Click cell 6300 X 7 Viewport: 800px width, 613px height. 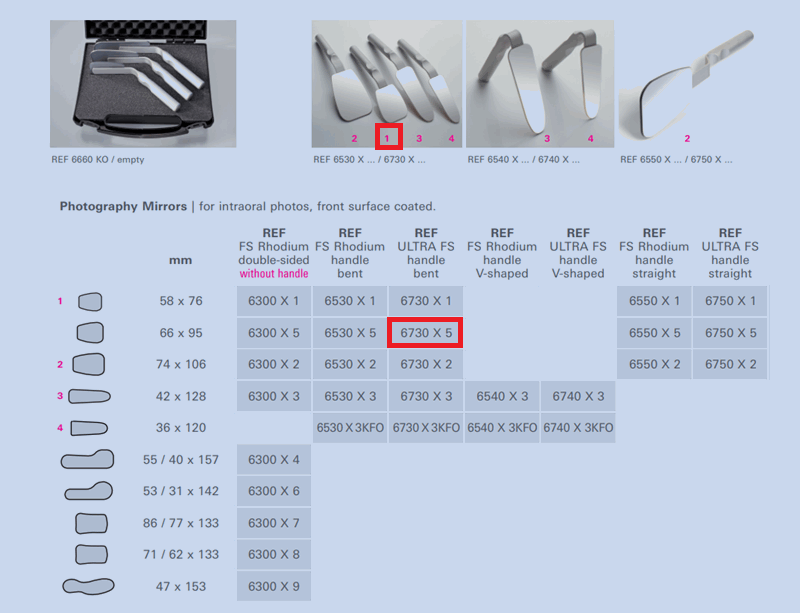[x=274, y=523]
